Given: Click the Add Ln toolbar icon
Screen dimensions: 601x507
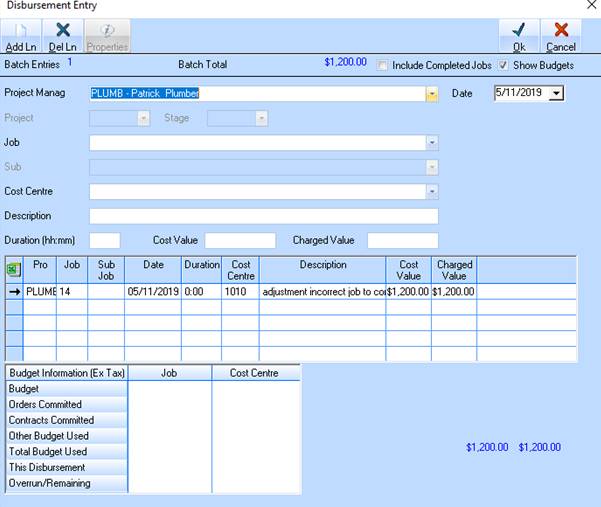Looking at the screenshot, I should tap(20, 36).
